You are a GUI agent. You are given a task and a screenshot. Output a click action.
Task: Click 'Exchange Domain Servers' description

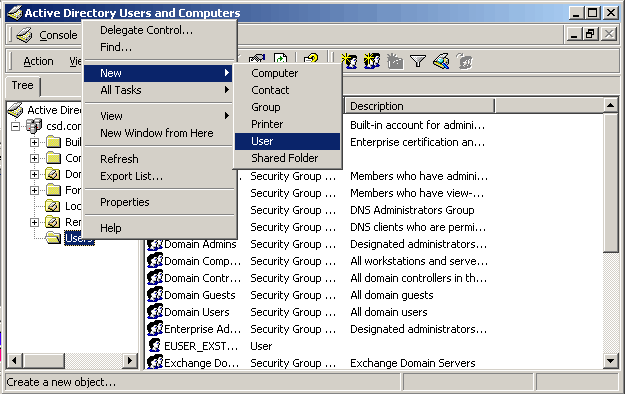pyautogui.click(x=413, y=363)
